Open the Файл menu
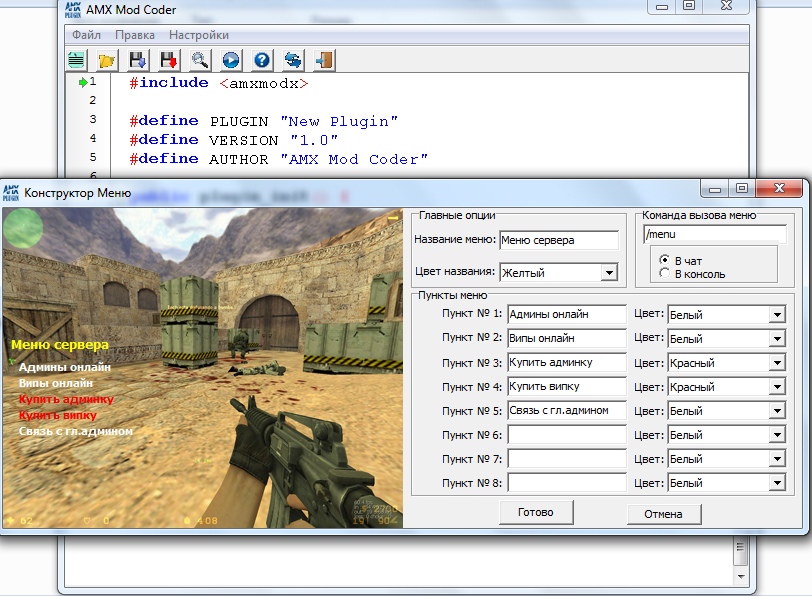812x596 pixels. tap(87, 35)
